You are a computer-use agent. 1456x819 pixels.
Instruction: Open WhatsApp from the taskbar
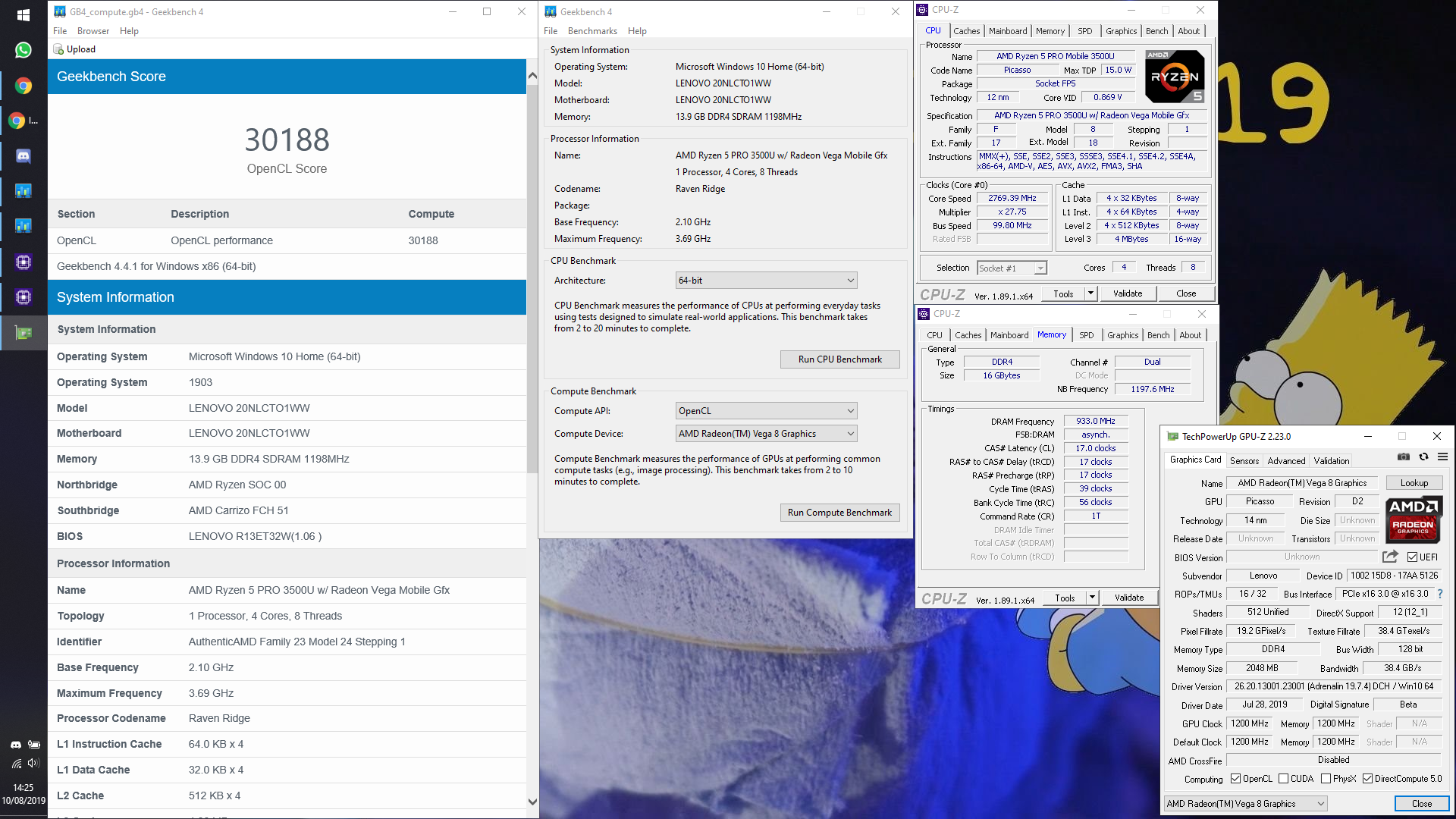23,50
